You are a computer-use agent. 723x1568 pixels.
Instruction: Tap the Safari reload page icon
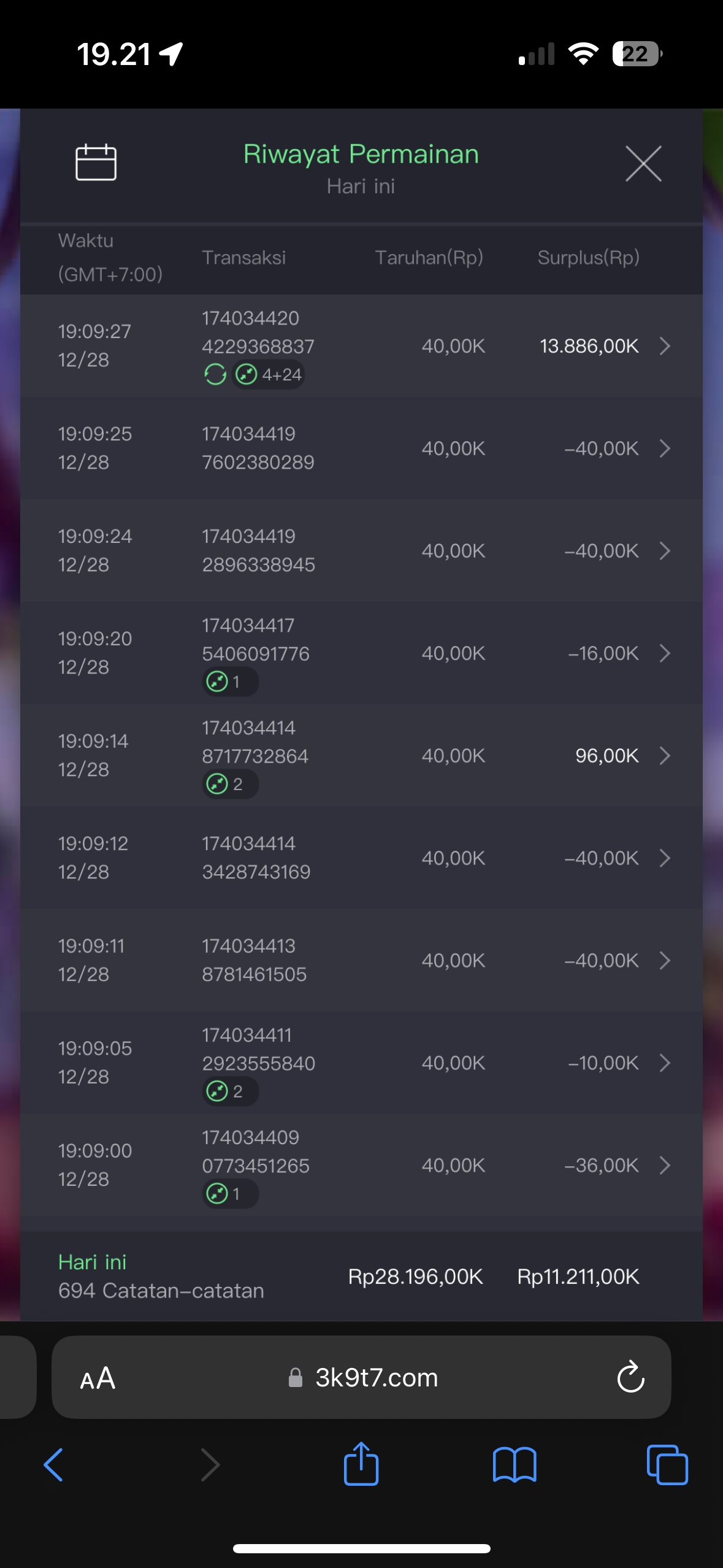[630, 1377]
